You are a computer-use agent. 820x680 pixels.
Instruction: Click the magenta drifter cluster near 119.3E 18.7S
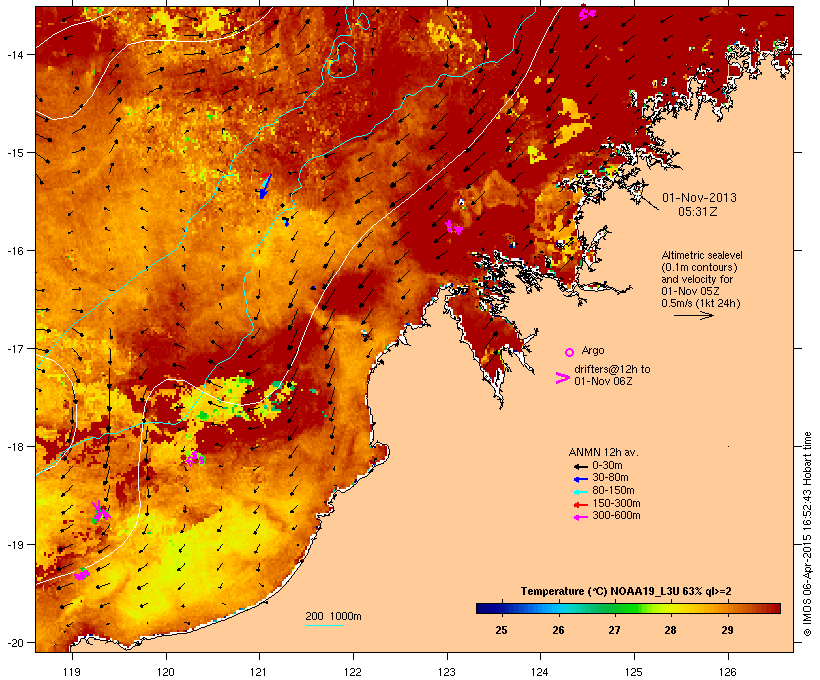pos(100,510)
